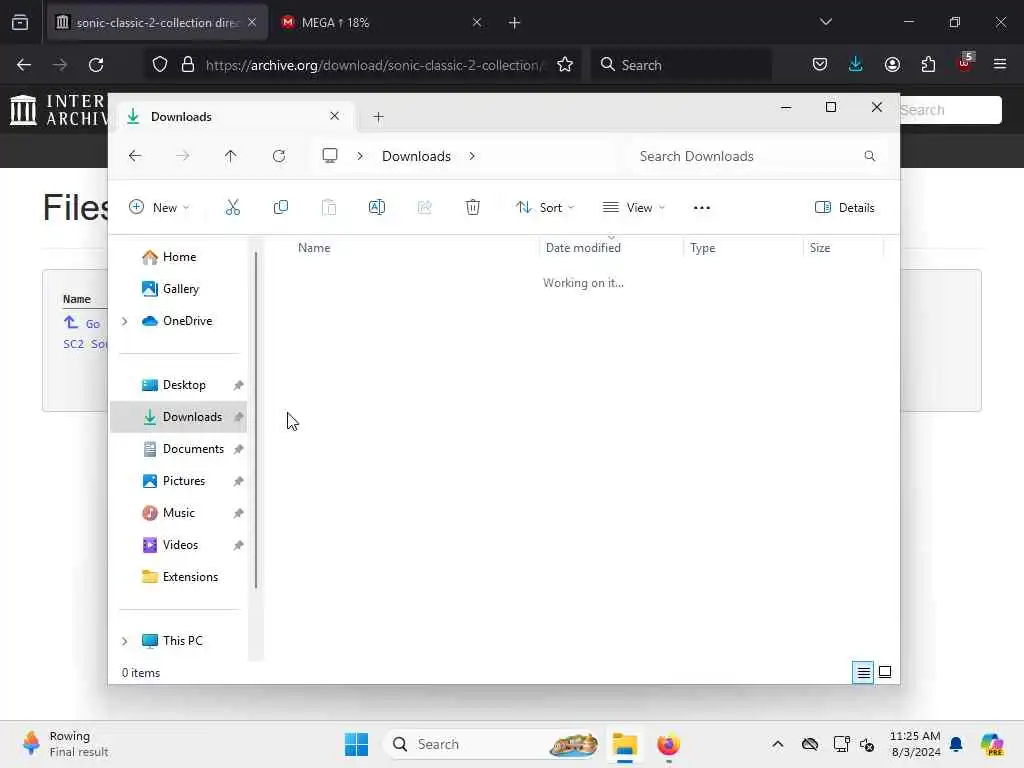The height and width of the screenshot is (768, 1024).
Task: Click the PC monitor icon in address bar
Action: pyautogui.click(x=330, y=156)
